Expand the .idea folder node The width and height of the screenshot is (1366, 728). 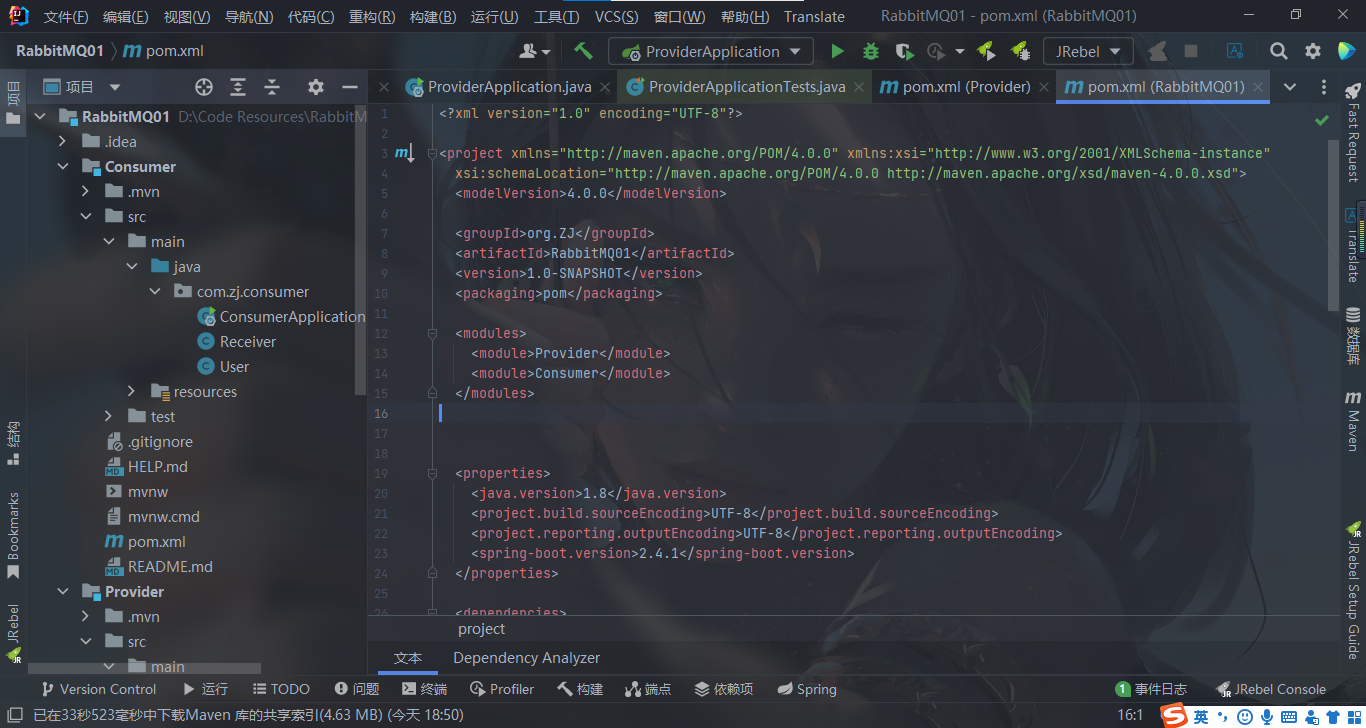[63, 142]
